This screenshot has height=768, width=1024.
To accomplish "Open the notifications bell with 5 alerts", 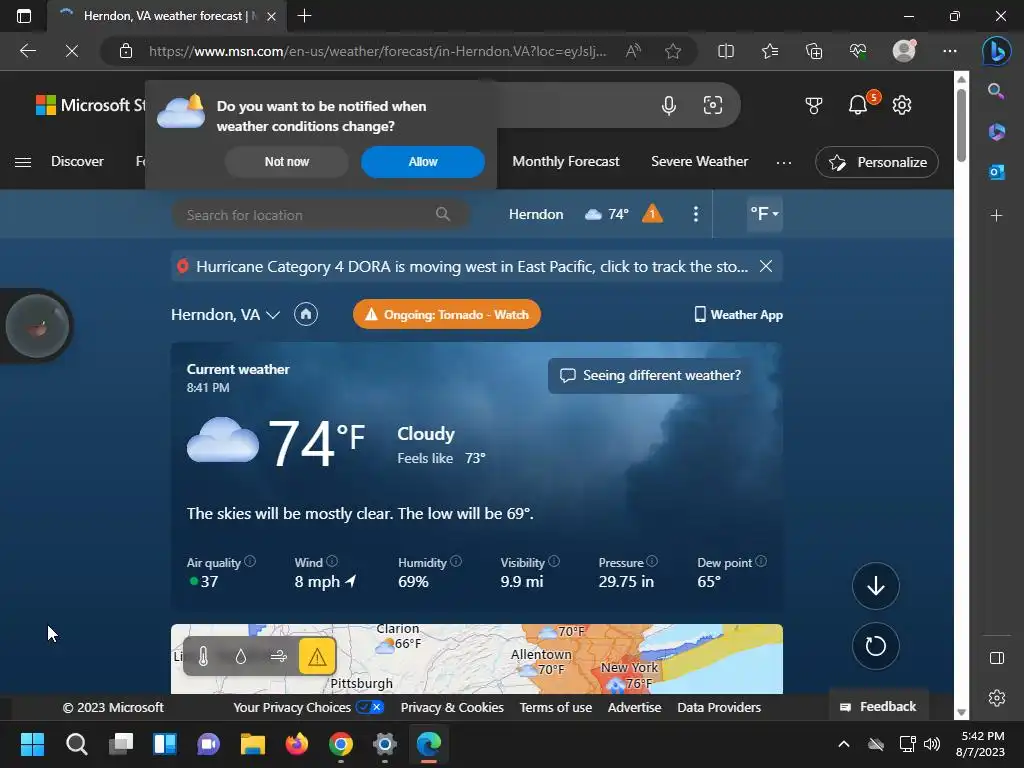I will coord(858,104).
